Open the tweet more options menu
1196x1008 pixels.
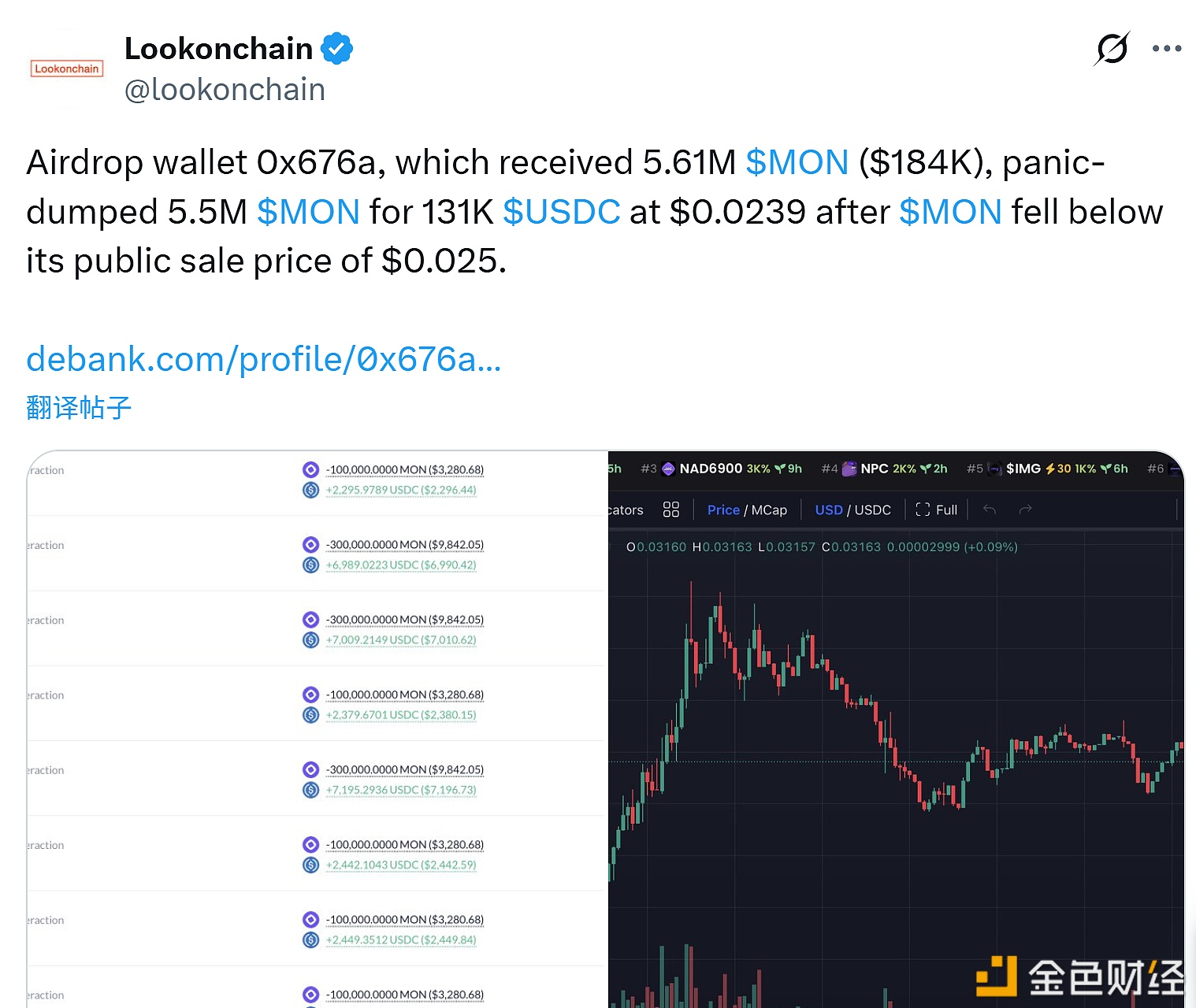pos(1167,48)
